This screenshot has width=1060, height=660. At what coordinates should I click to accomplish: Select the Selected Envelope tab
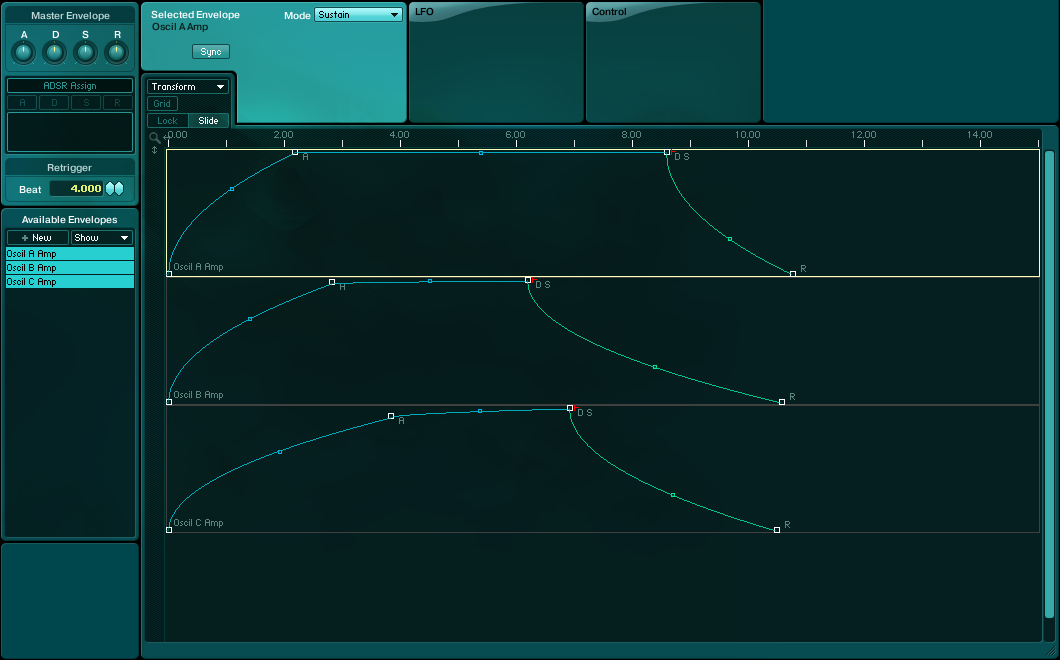[195, 14]
